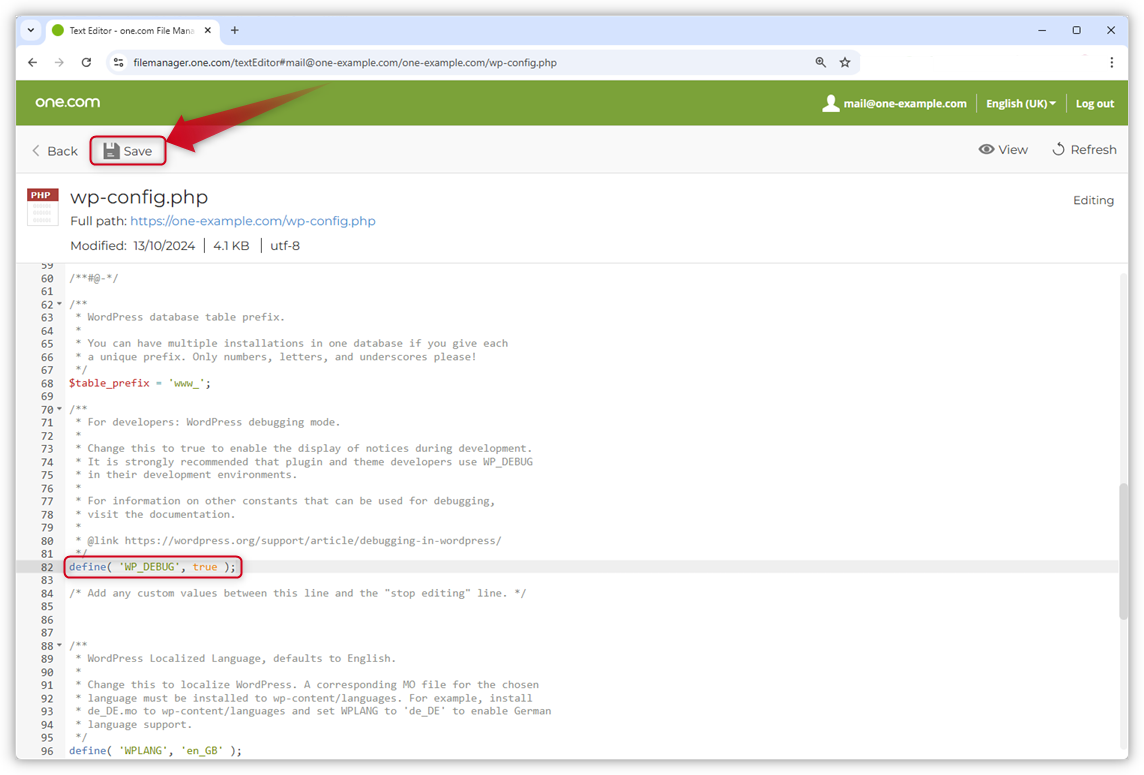1144x775 pixels.
Task: Collapse the code fold at line 70
Action: (x=60, y=410)
